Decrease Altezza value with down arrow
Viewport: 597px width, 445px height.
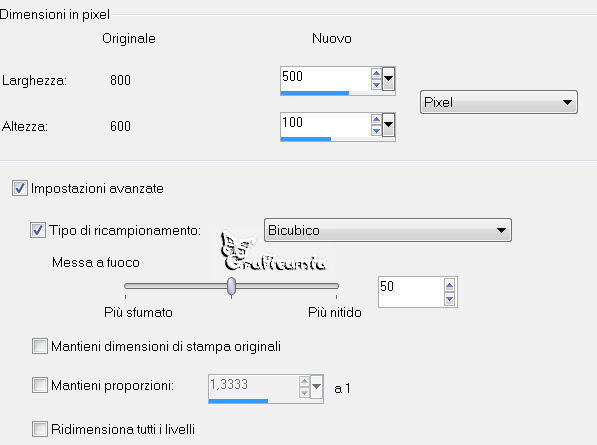coord(376,131)
